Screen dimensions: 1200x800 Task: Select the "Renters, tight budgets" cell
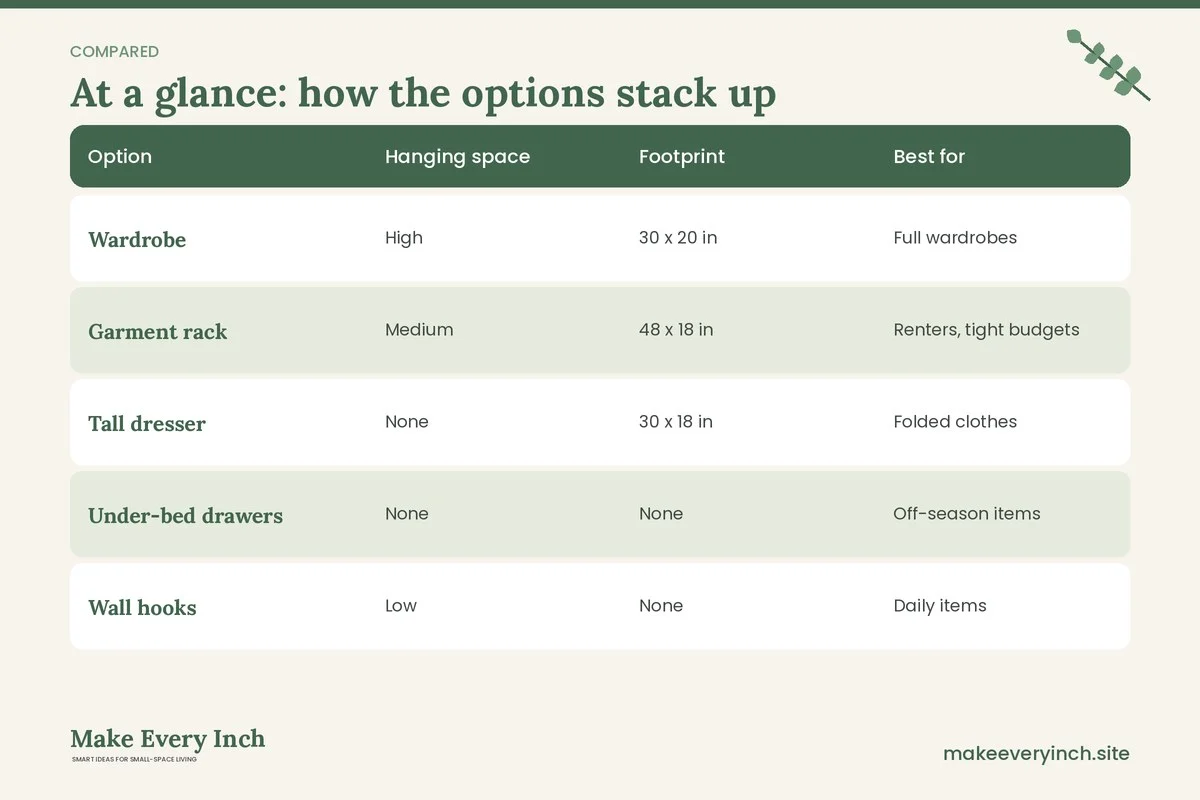(986, 330)
